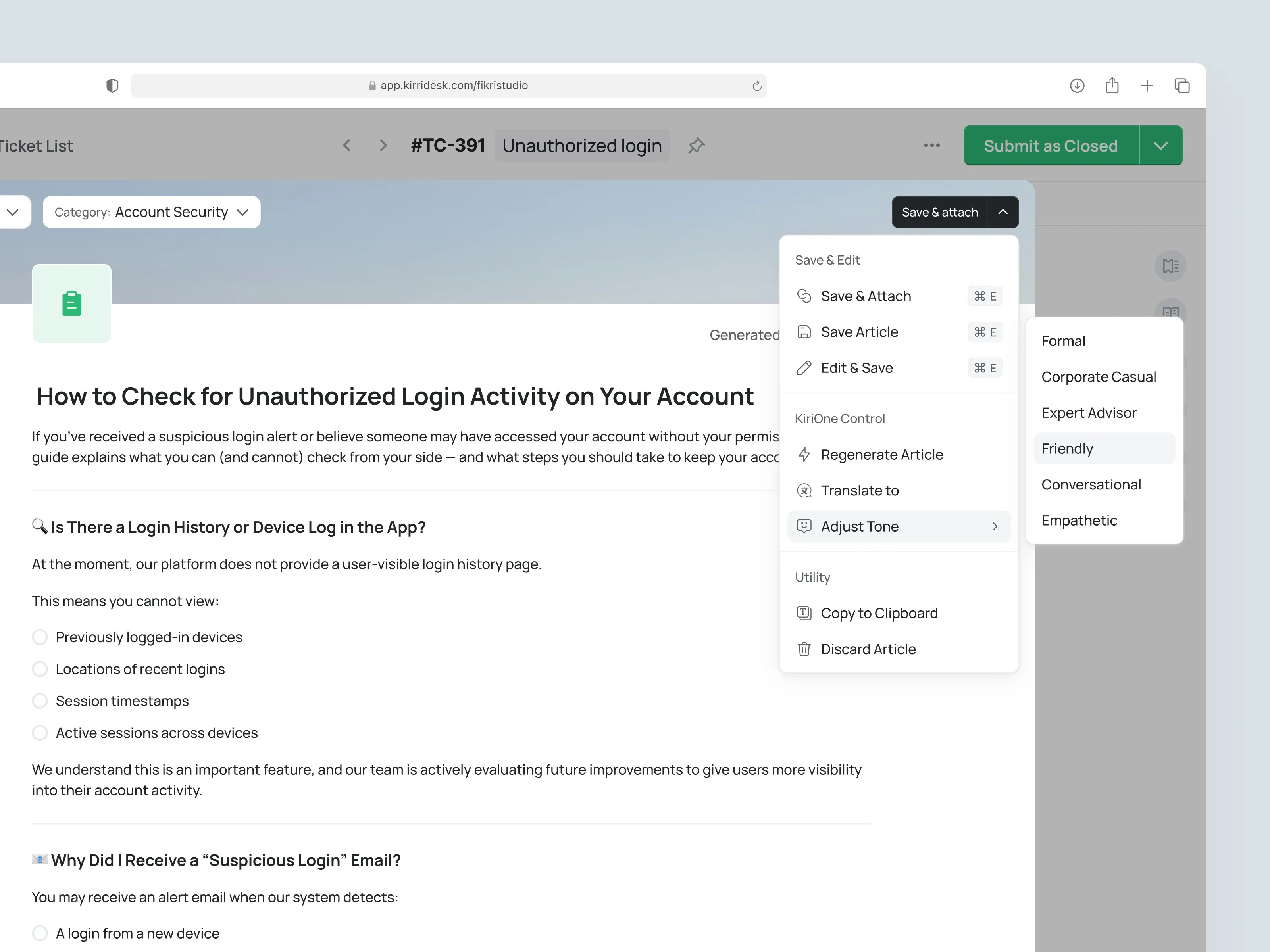Viewport: 1270px width, 952px height.
Task: Choose Translate to menu item
Action: coord(899,491)
